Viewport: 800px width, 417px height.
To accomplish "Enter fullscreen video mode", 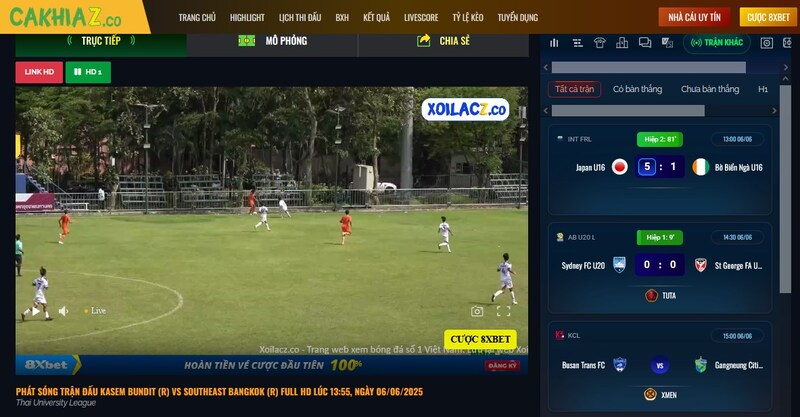I will pyautogui.click(x=504, y=311).
